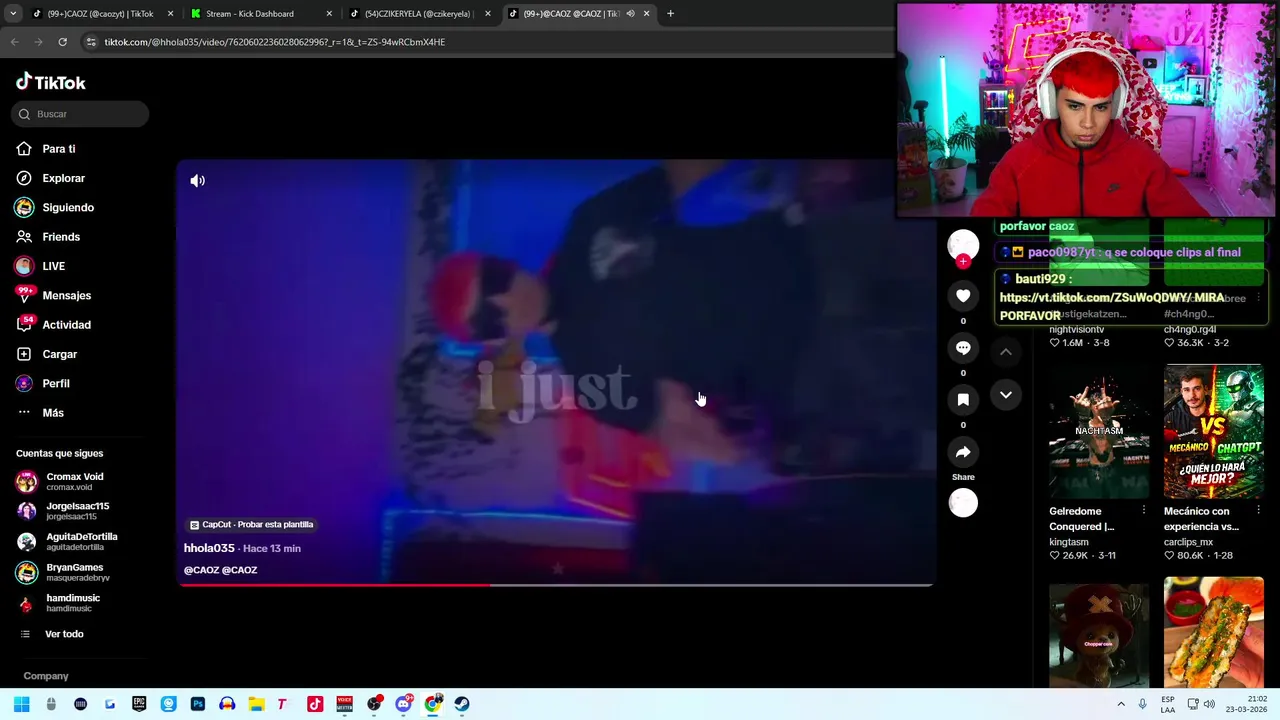Open OBS Studio from the taskbar
The width and height of the screenshot is (1280, 720).
(374, 704)
